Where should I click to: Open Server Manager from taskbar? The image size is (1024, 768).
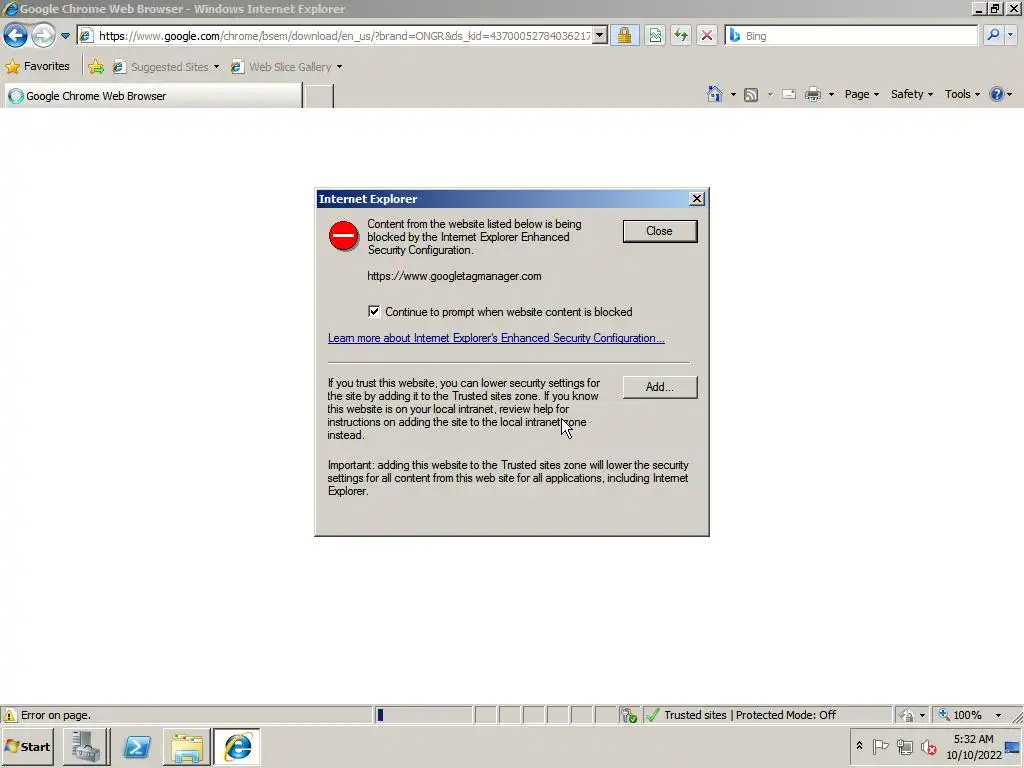tap(86, 746)
